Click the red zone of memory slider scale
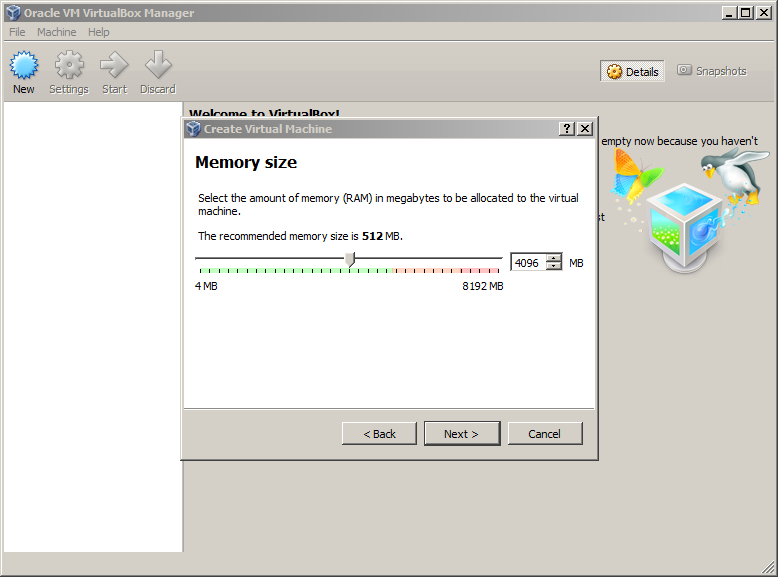This screenshot has width=778, height=577. 481,271
